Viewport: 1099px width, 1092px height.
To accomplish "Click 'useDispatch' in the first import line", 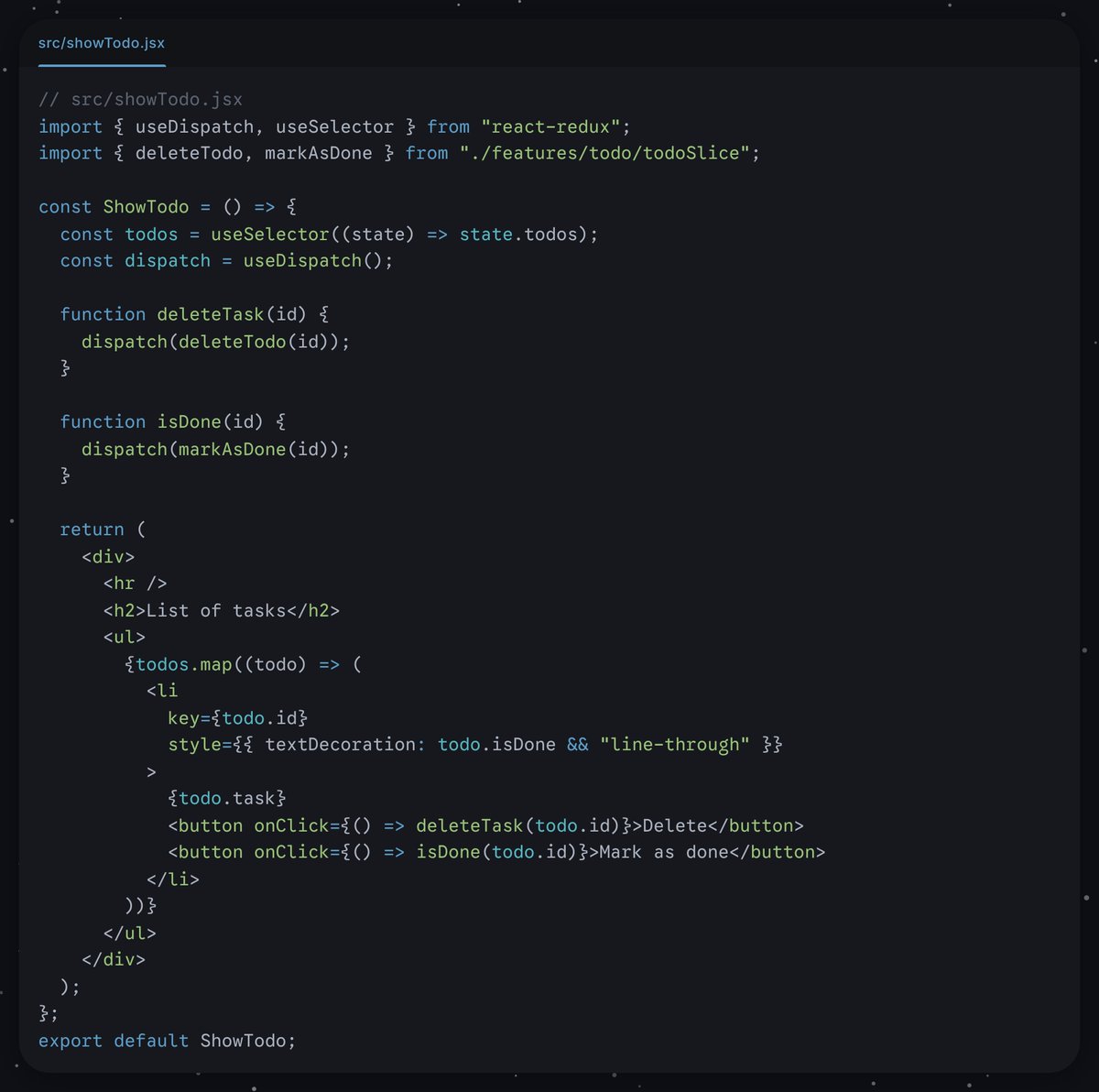I will 194,126.
